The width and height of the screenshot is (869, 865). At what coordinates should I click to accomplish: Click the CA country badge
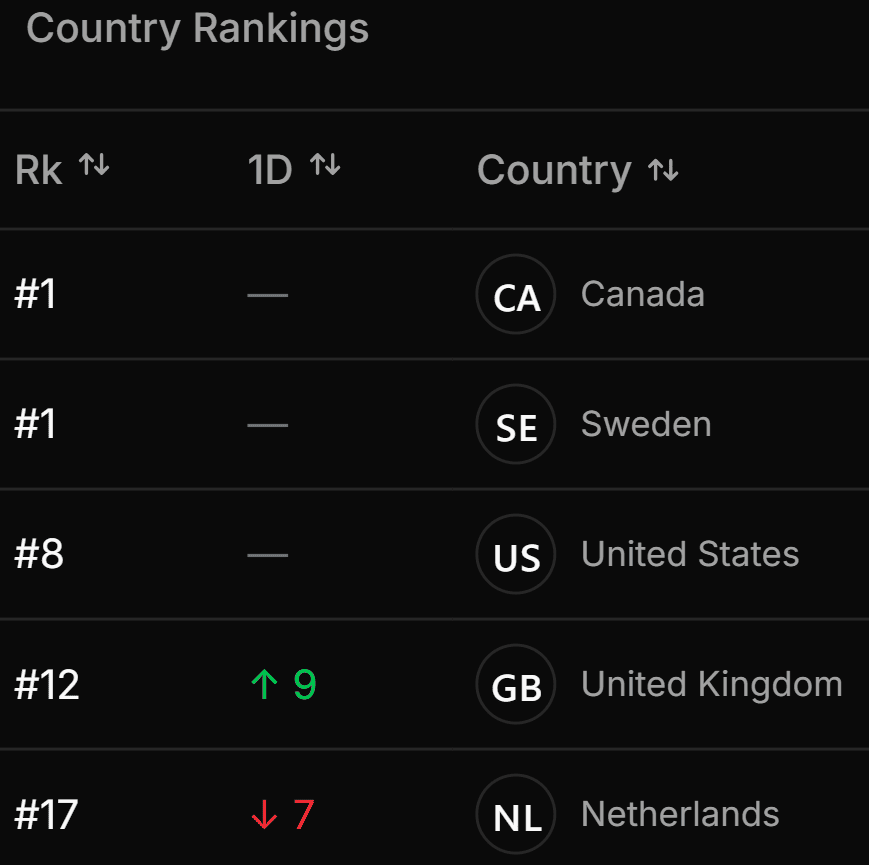516,295
